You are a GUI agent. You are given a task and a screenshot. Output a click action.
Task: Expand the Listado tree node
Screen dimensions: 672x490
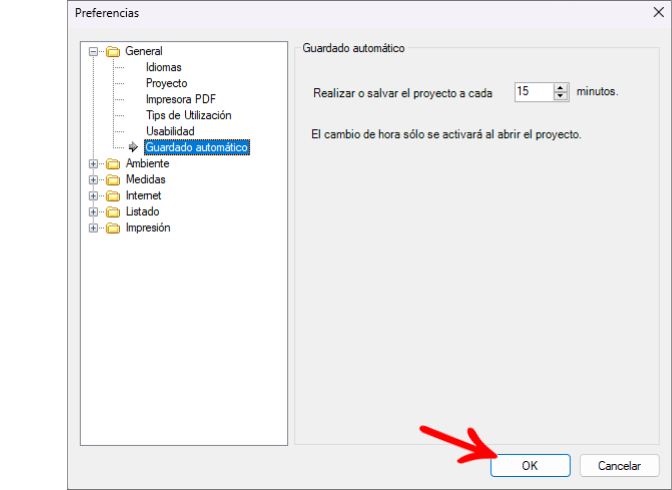pos(93,212)
